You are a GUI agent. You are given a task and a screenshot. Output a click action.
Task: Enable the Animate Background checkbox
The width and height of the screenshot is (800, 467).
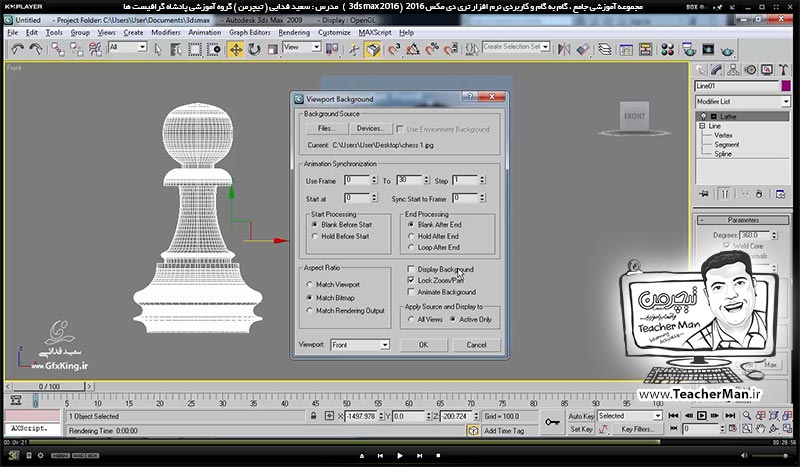click(x=411, y=292)
